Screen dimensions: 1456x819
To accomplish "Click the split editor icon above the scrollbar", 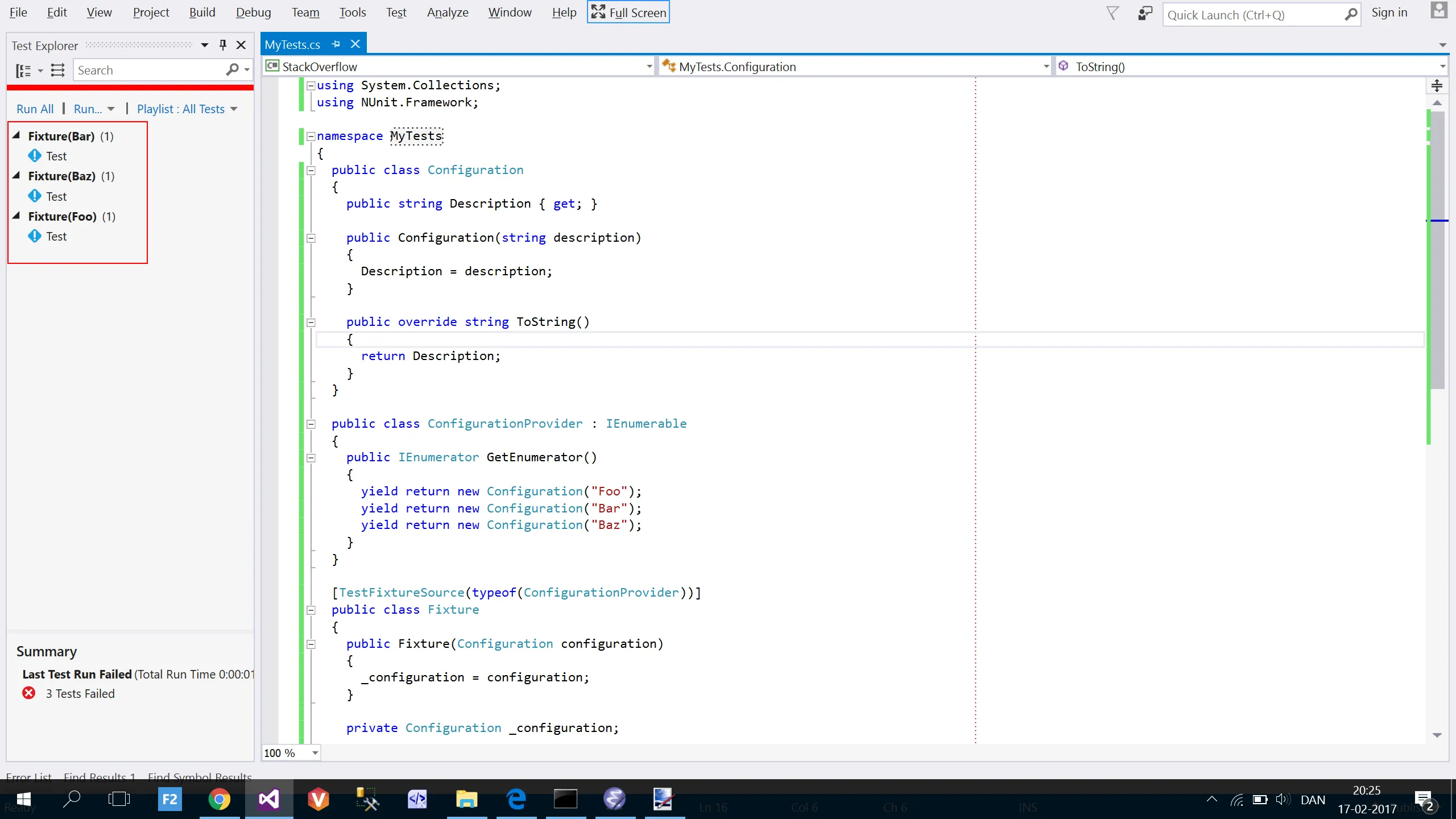I will pos(1437,86).
